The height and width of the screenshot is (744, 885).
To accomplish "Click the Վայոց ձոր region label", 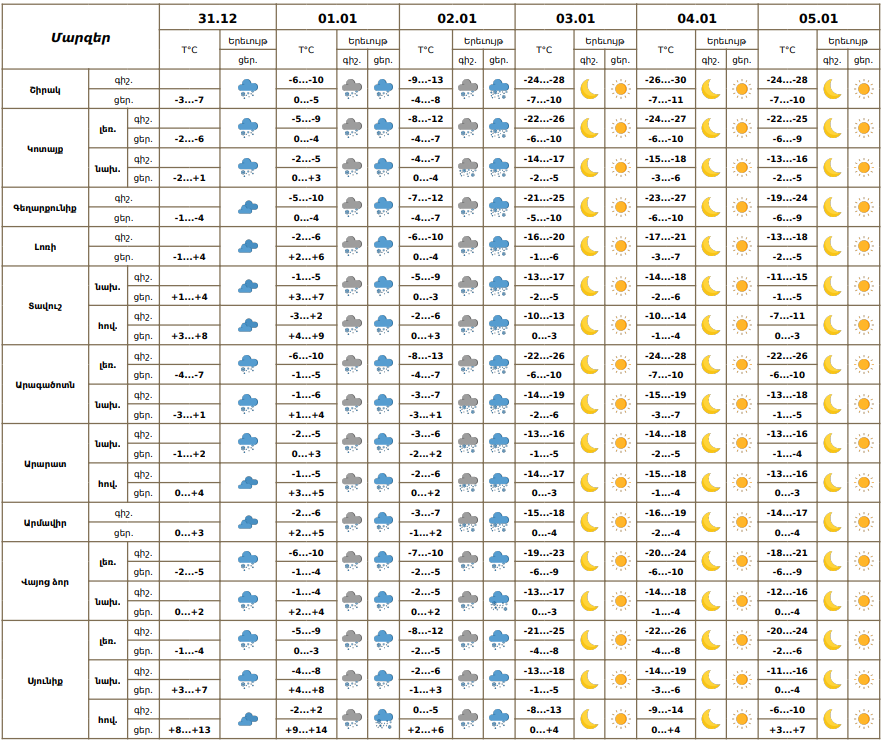I will pos(45,581).
